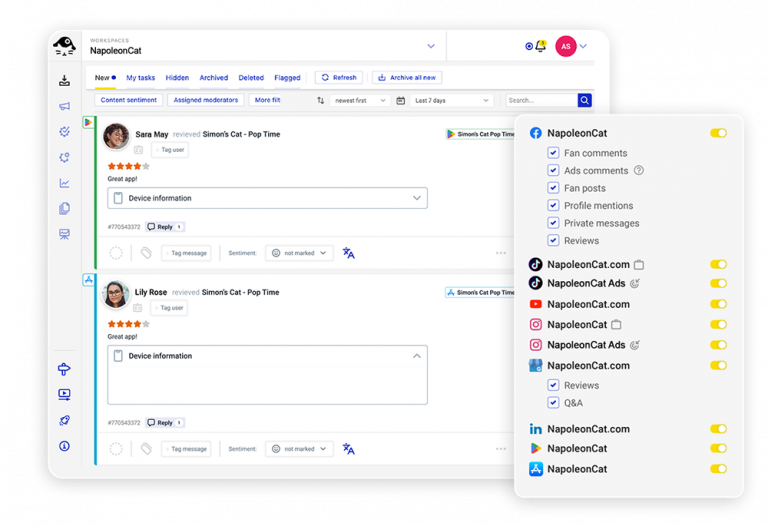Toggle off the YouTube NapoleonCat.com switch
The height and width of the screenshot is (526, 768).
[719, 304]
